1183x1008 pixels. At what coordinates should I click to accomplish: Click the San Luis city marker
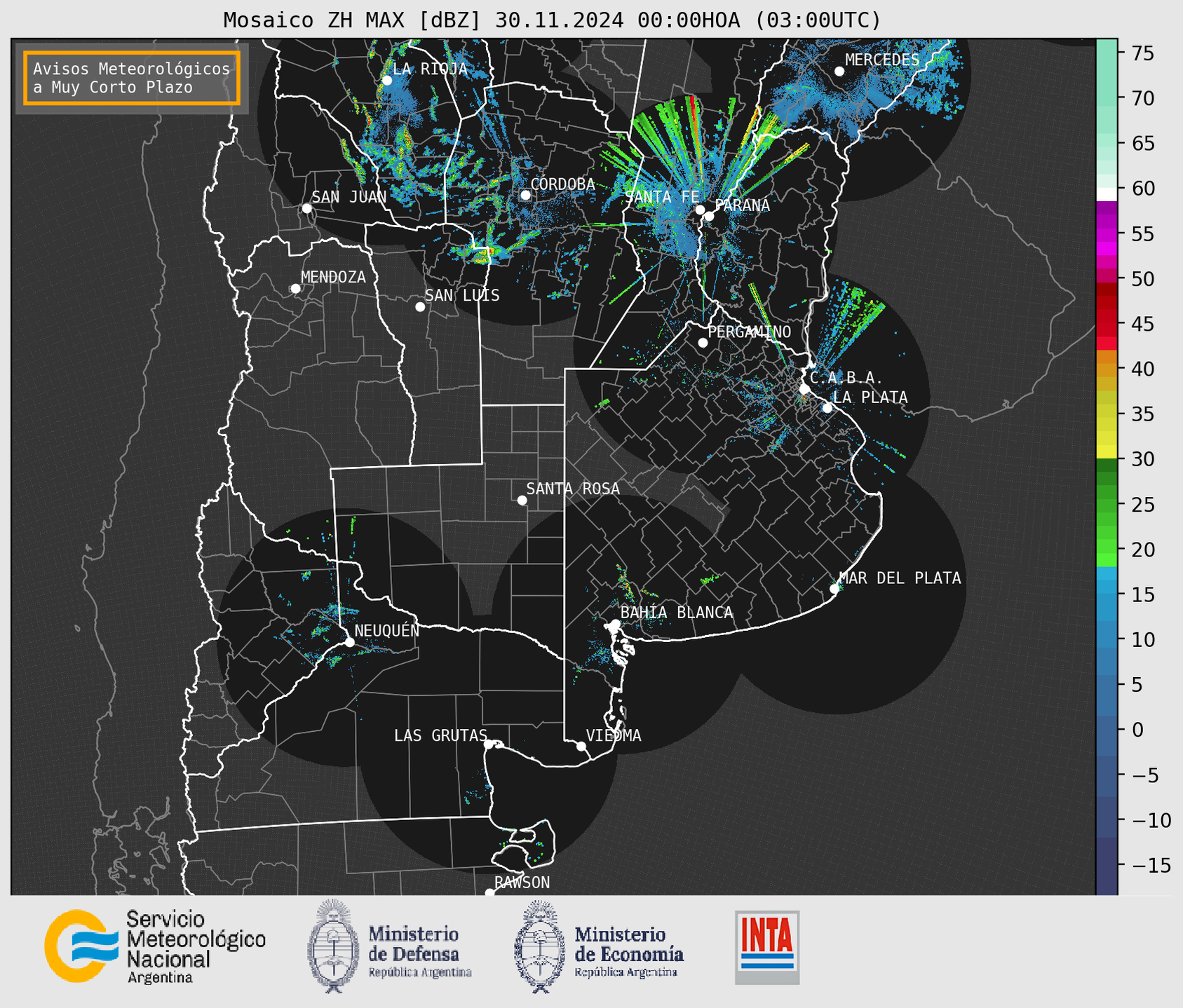pos(420,307)
